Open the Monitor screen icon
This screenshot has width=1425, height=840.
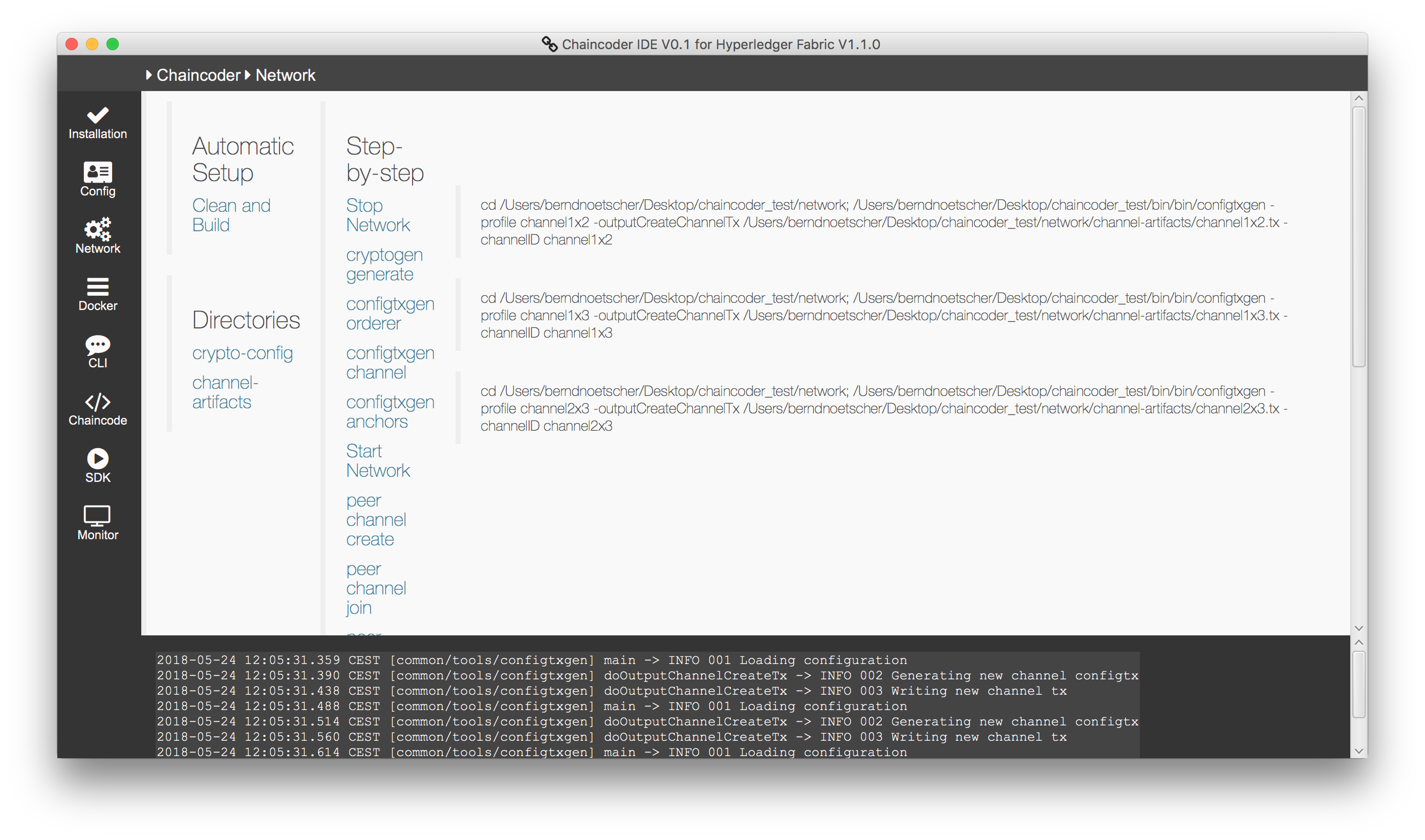pos(97,516)
